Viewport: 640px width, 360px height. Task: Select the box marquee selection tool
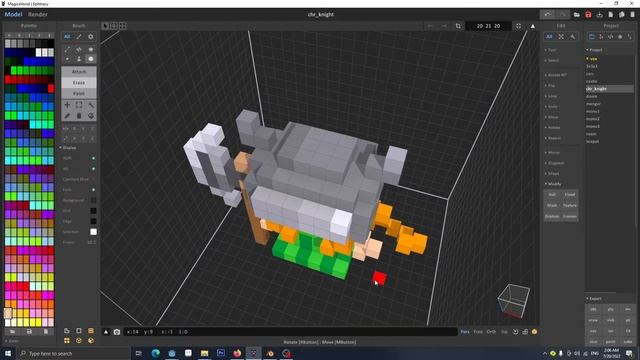coord(79,105)
